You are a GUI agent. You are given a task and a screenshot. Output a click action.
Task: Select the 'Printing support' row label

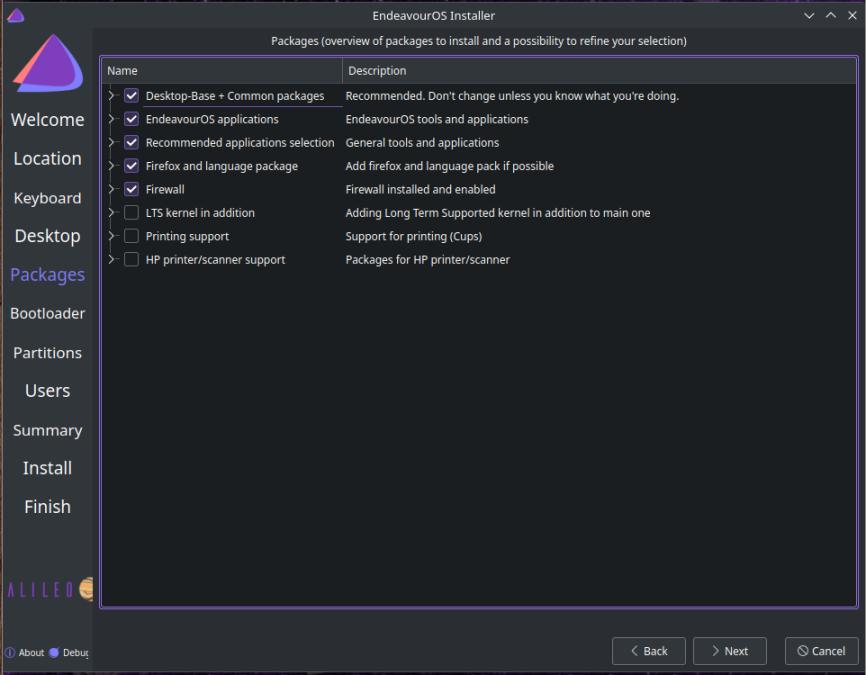tap(187, 236)
